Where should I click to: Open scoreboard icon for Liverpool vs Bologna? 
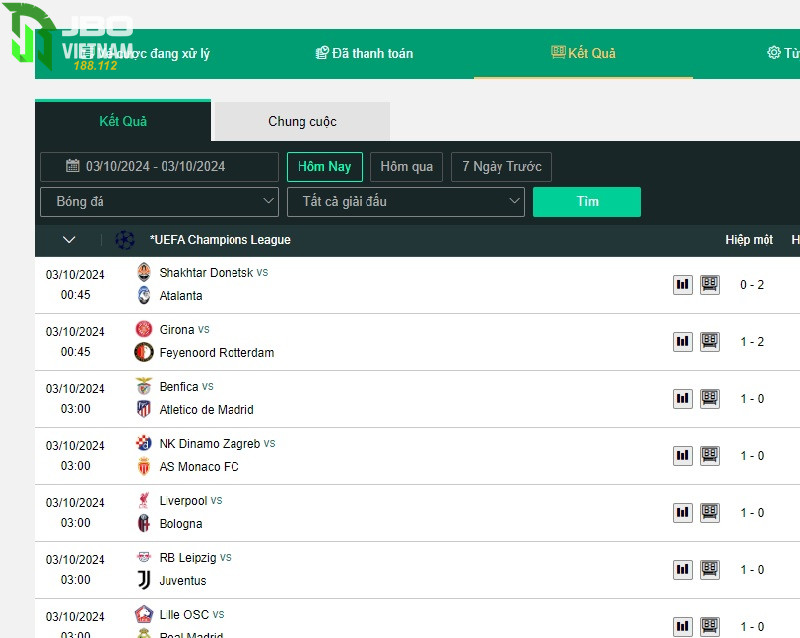(710, 512)
